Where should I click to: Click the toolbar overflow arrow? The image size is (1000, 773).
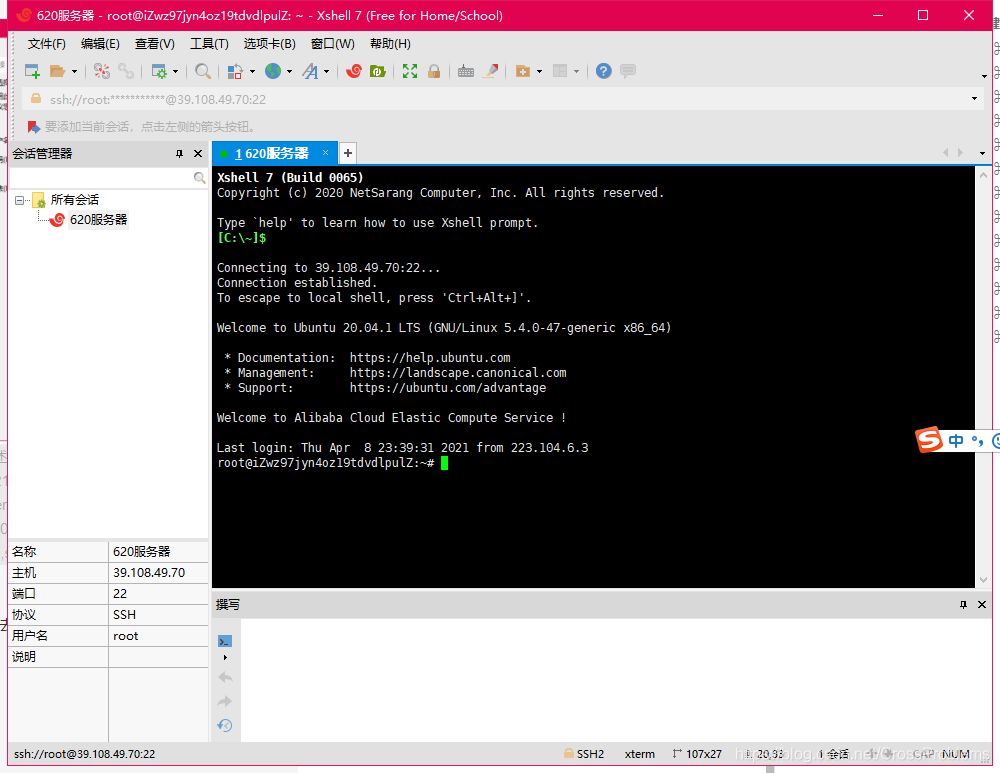[984, 77]
